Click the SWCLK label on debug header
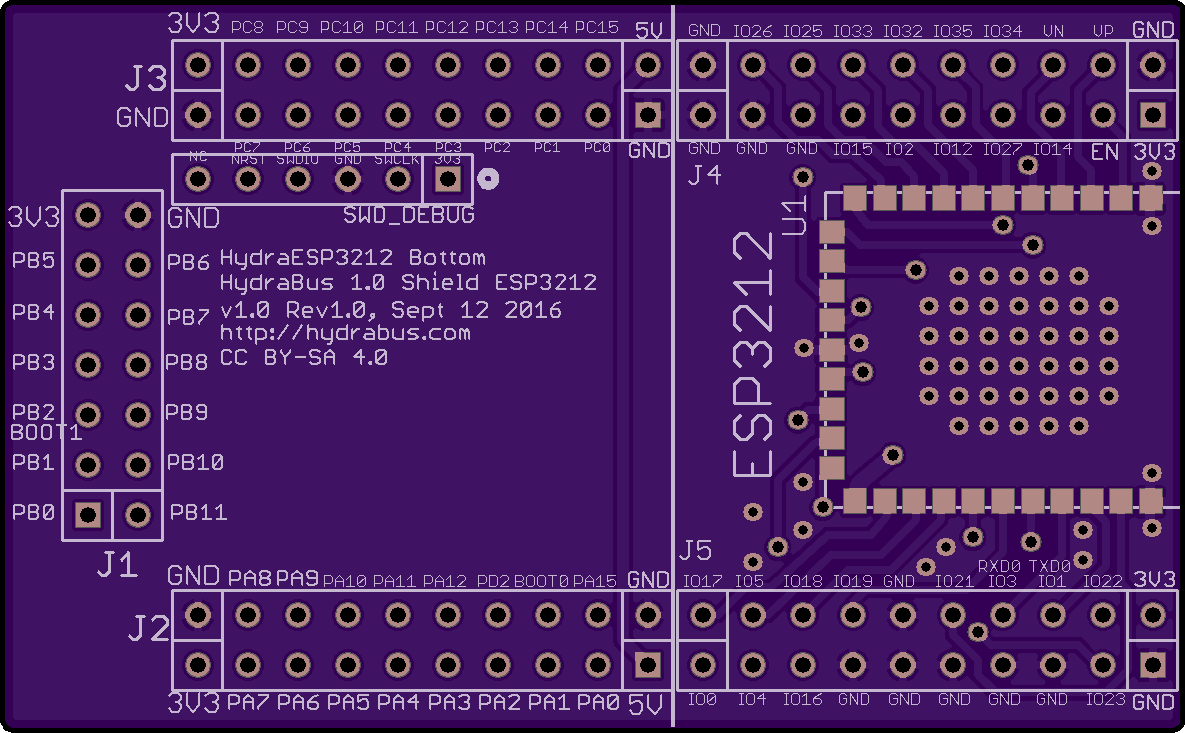The height and width of the screenshot is (733, 1185). [x=397, y=159]
